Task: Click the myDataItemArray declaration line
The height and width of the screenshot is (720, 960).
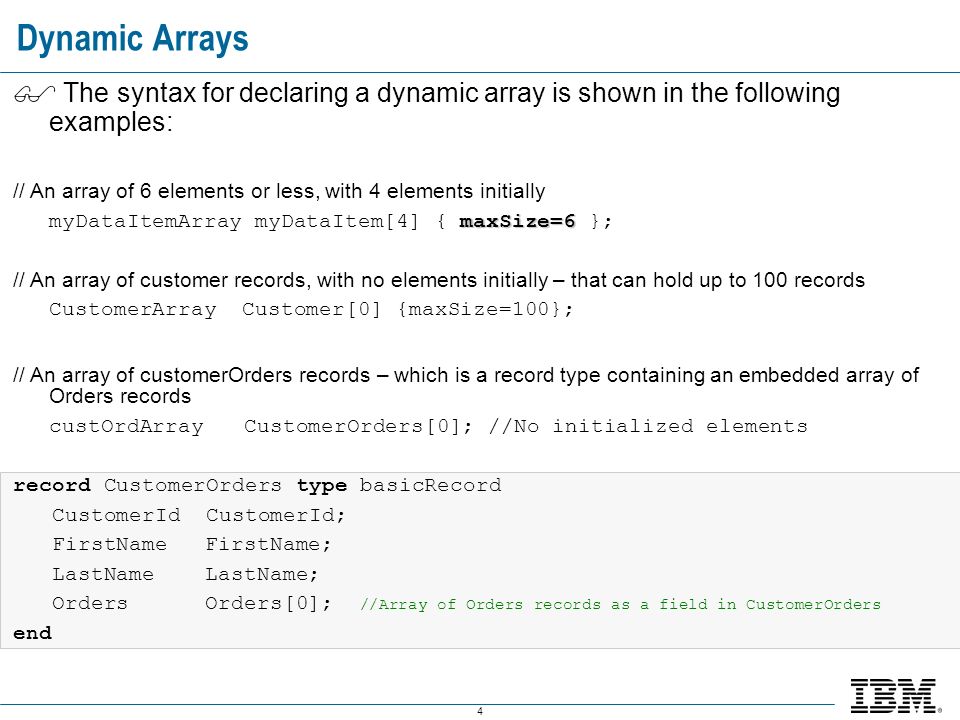Action: tap(330, 221)
